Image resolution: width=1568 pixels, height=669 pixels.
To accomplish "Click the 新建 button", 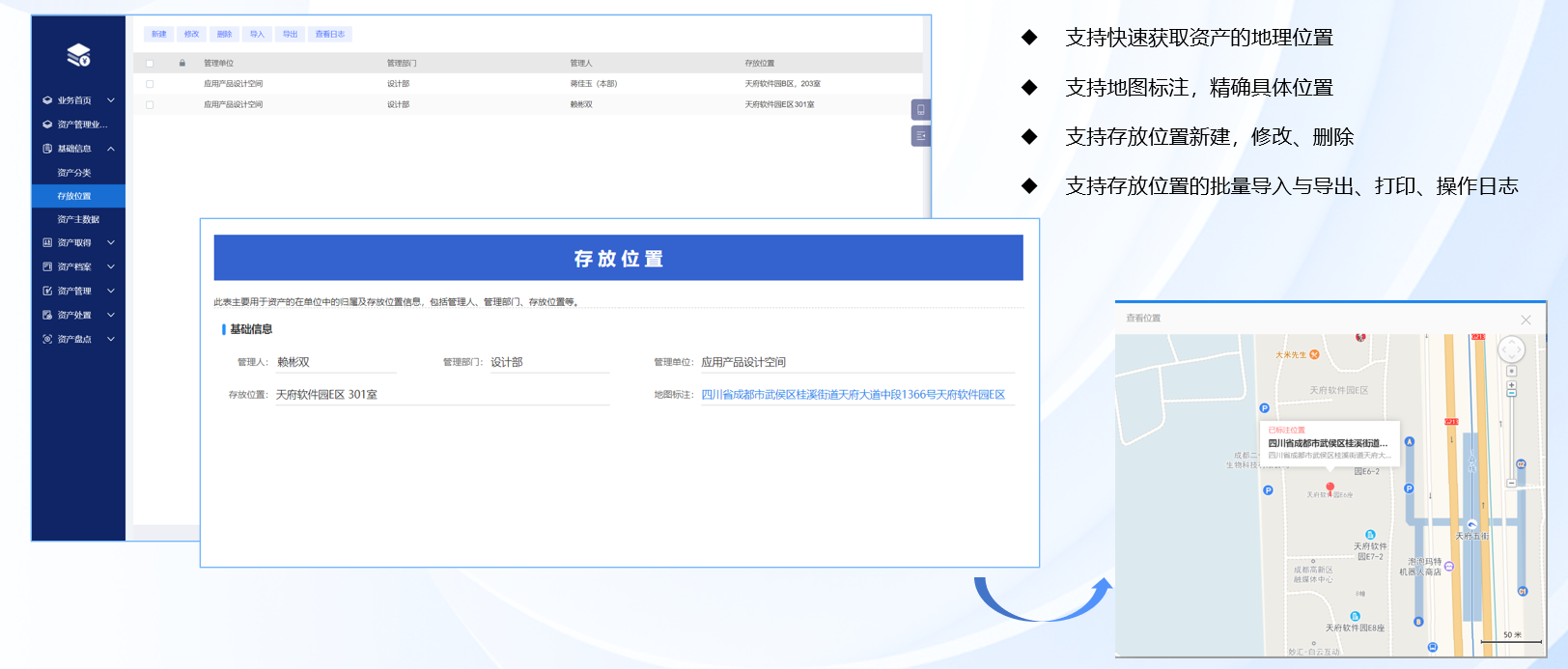I will (158, 34).
